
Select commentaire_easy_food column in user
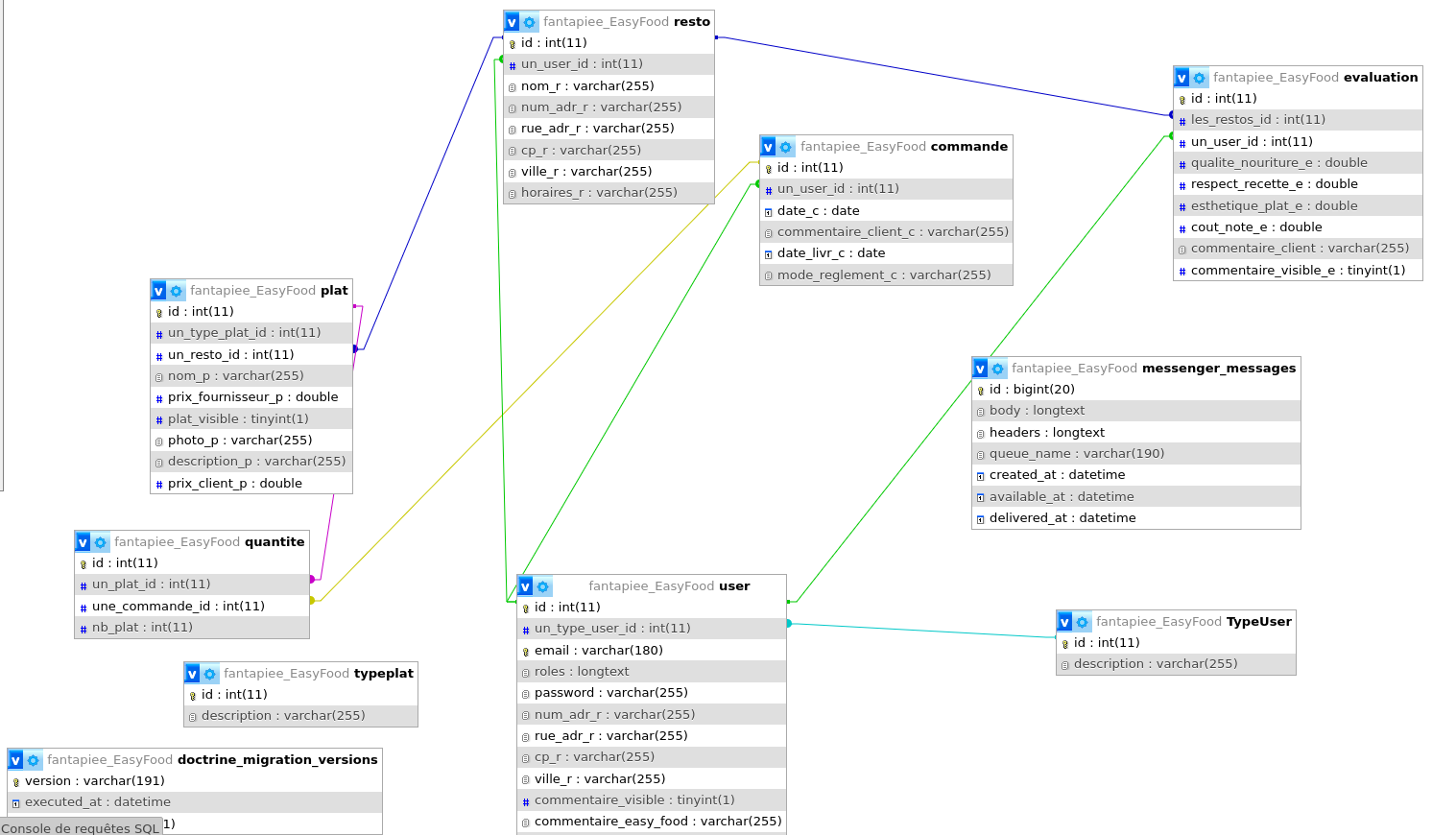tap(652, 822)
